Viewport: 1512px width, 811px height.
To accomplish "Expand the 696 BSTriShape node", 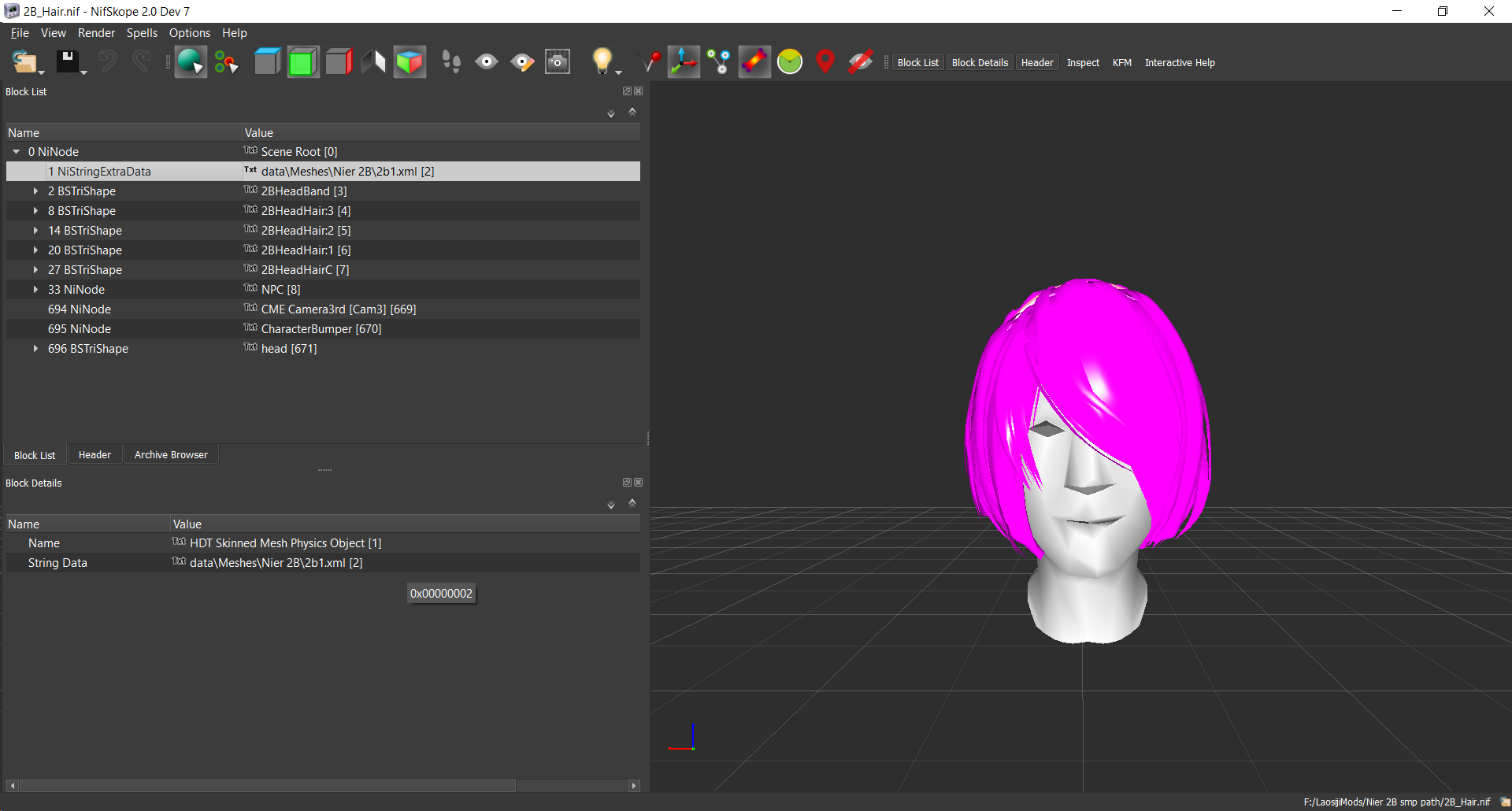I will point(35,348).
